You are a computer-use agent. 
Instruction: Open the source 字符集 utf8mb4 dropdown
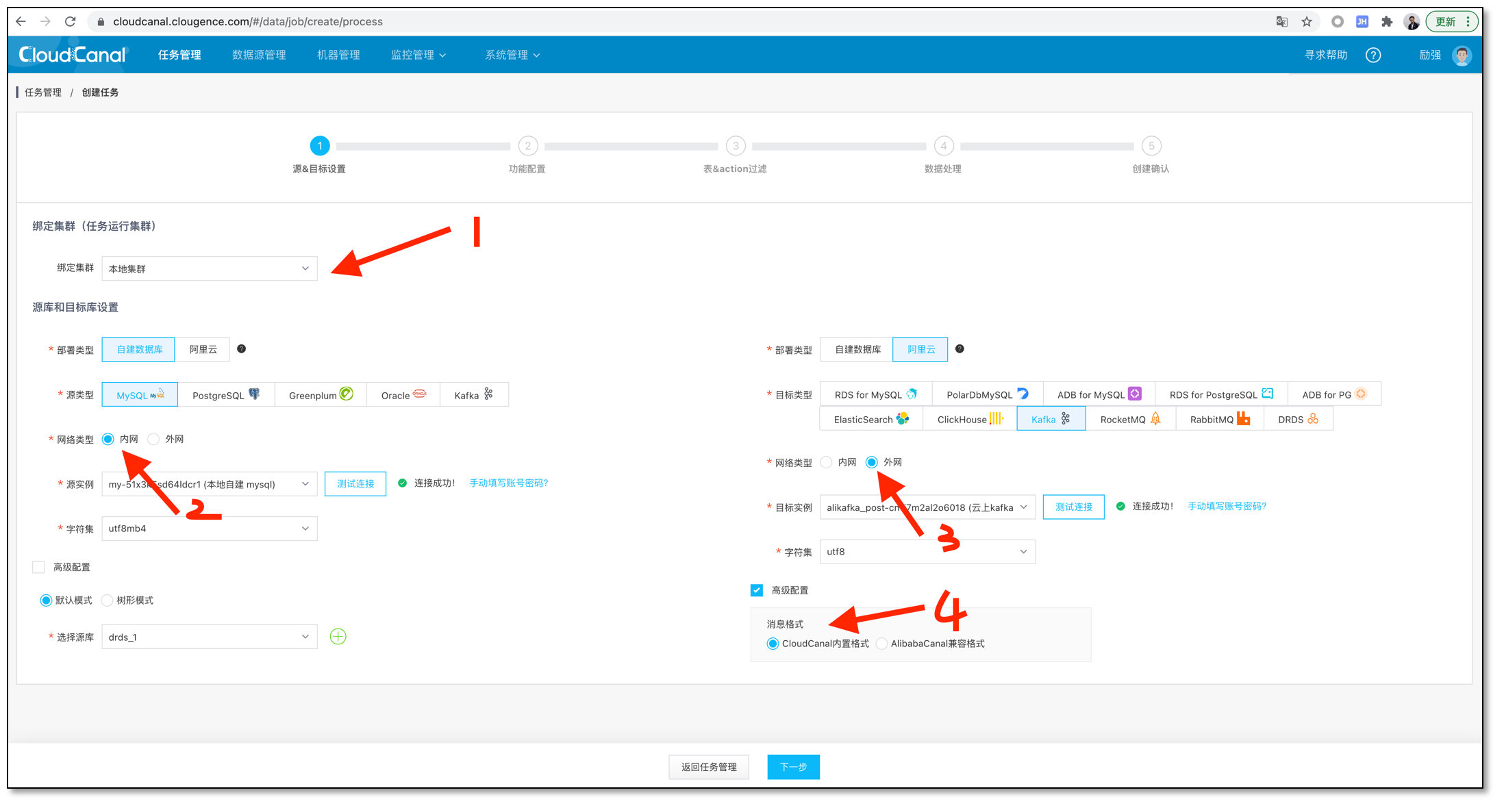coord(209,529)
